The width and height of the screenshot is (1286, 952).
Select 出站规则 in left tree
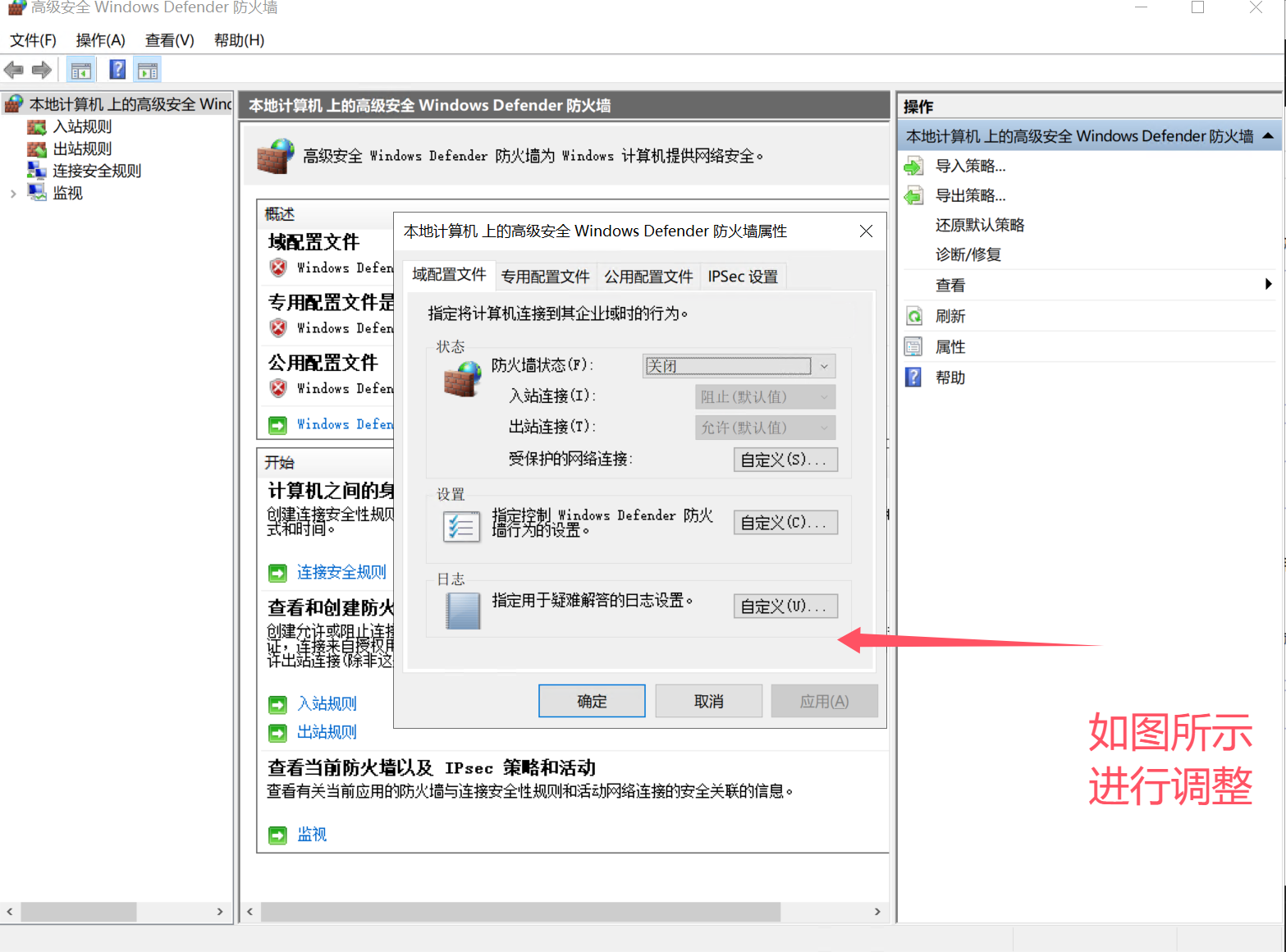tap(82, 149)
